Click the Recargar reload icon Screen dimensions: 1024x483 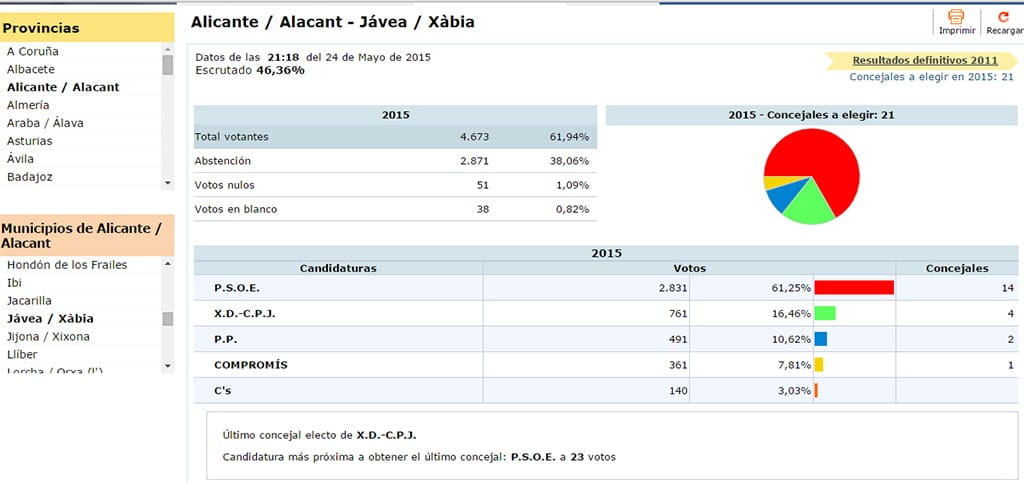[x=1003, y=18]
